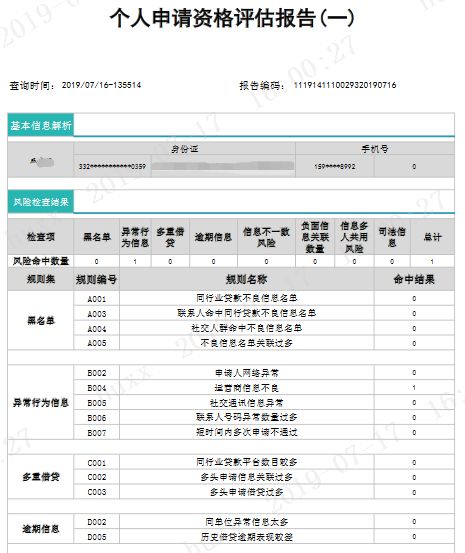The height and width of the screenshot is (553, 465).
Task: Select report code 1119141110029320190716
Action: (x=345, y=85)
